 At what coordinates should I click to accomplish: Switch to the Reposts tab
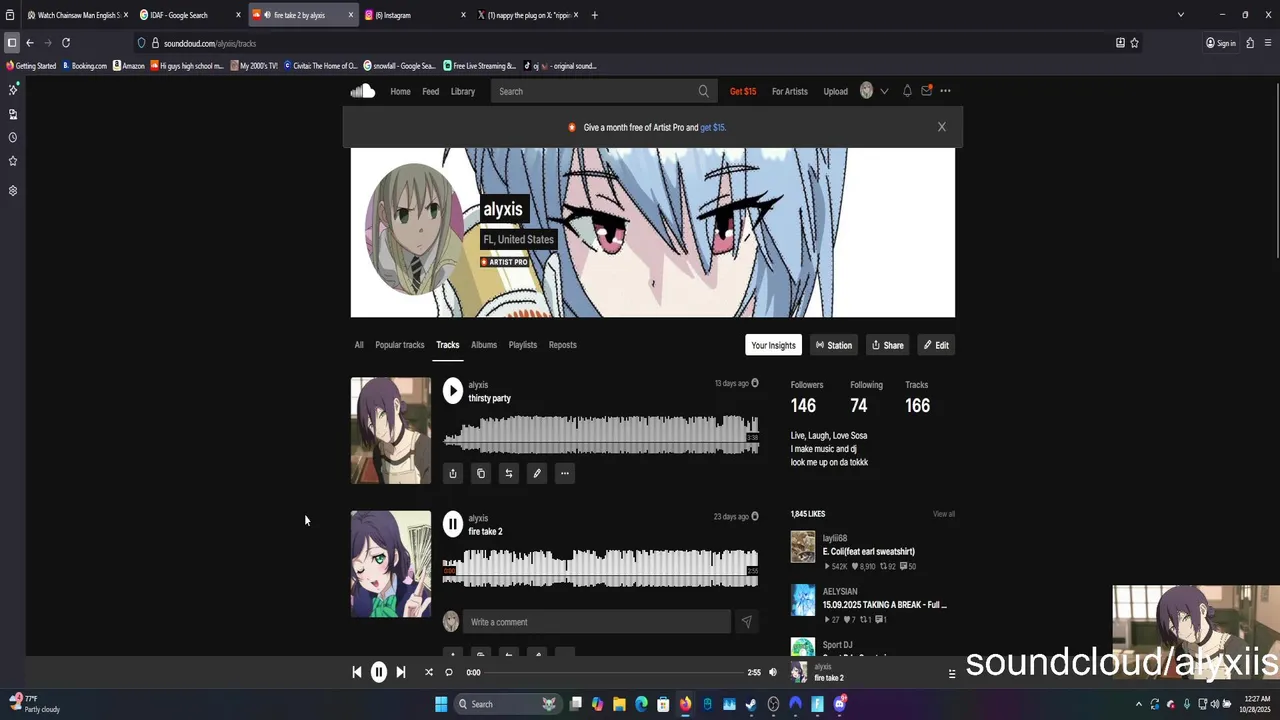pyautogui.click(x=563, y=345)
